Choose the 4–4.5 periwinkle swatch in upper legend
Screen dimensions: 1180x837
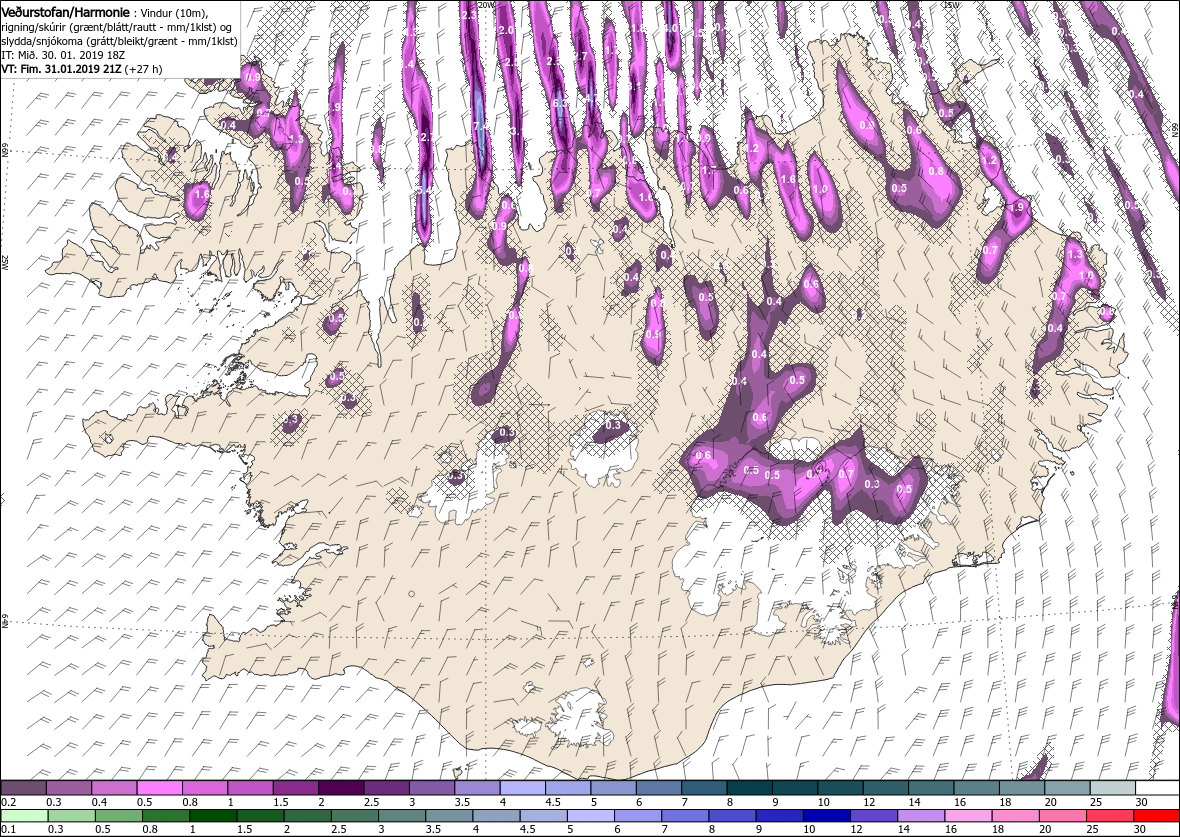(522, 788)
